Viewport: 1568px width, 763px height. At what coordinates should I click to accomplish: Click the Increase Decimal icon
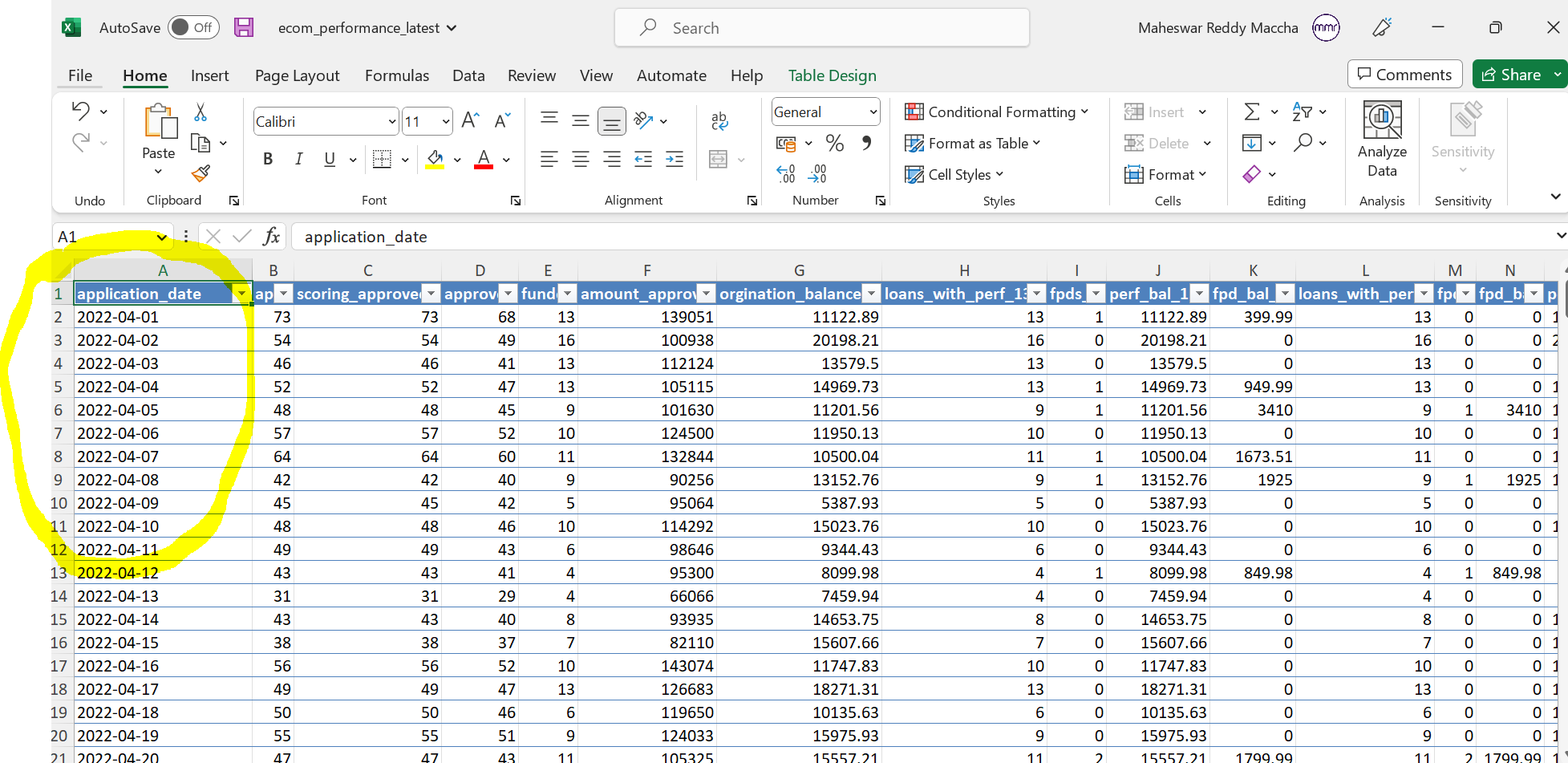tap(786, 174)
